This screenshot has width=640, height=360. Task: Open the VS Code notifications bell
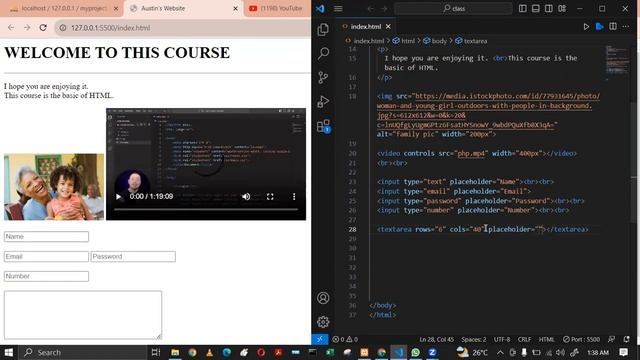click(x=626, y=339)
